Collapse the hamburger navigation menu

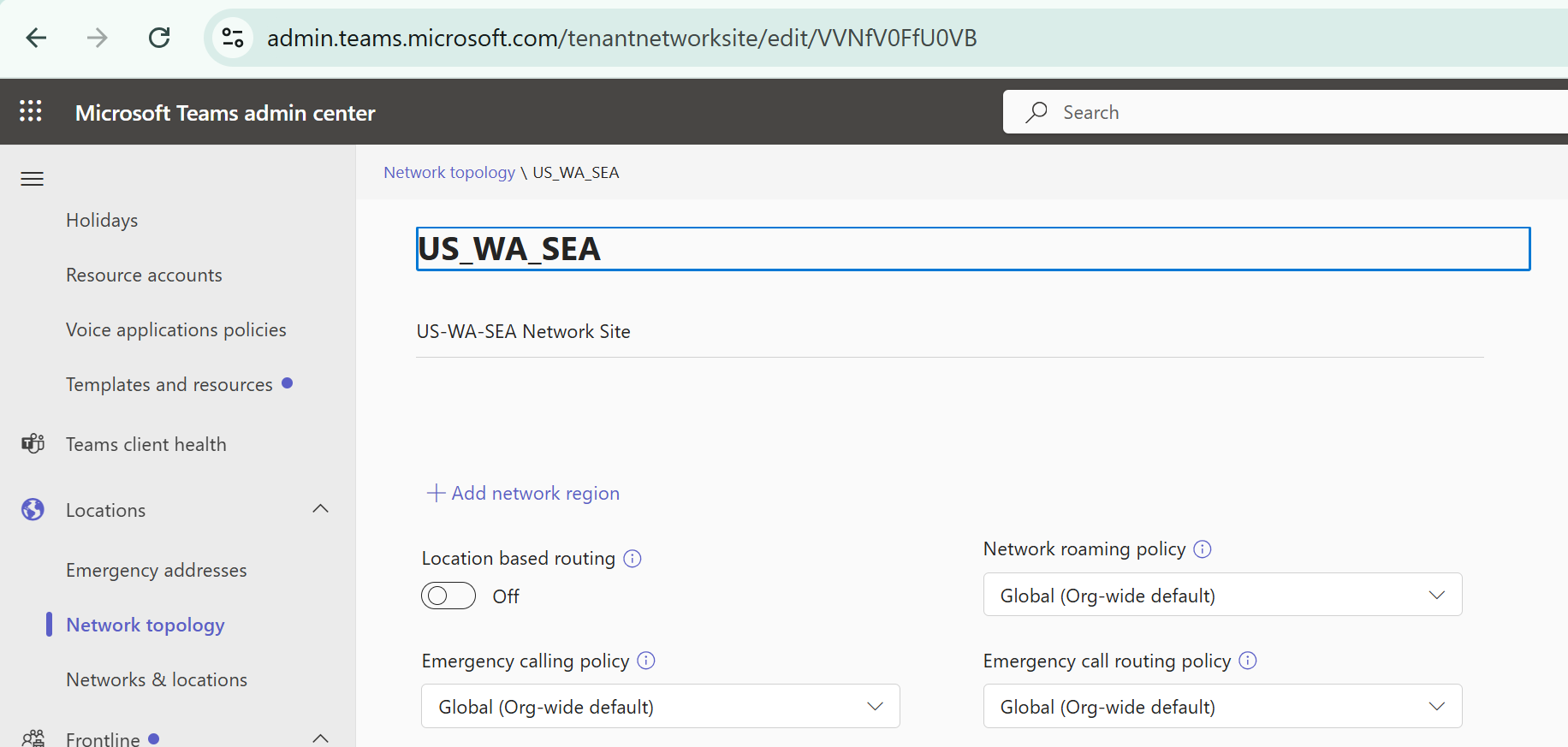33,179
